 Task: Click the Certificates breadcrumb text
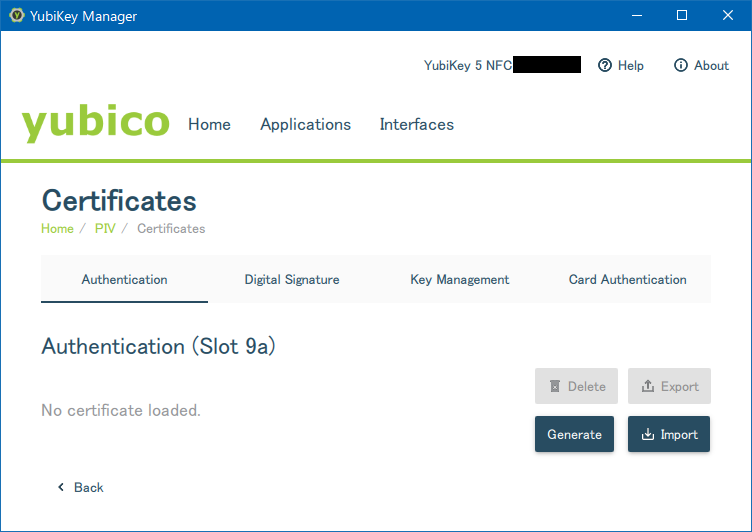[x=171, y=228]
